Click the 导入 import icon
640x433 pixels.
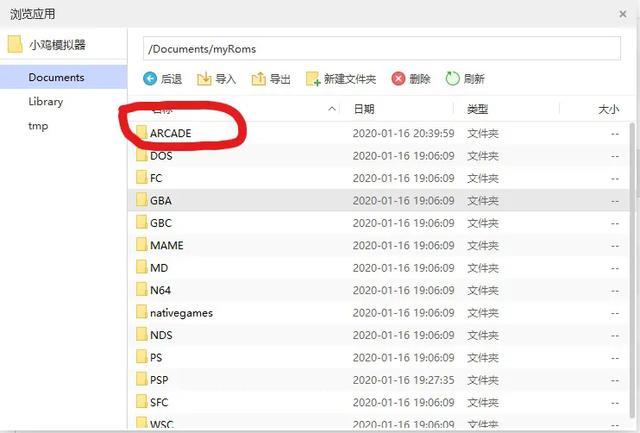tap(204, 78)
